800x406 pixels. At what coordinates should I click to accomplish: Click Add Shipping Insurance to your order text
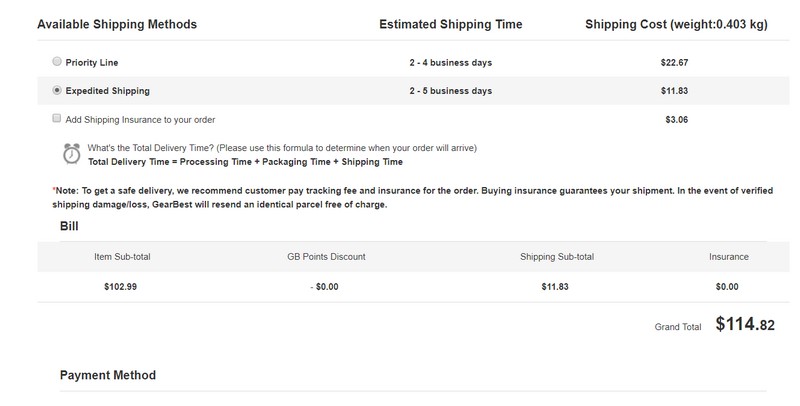coord(140,120)
